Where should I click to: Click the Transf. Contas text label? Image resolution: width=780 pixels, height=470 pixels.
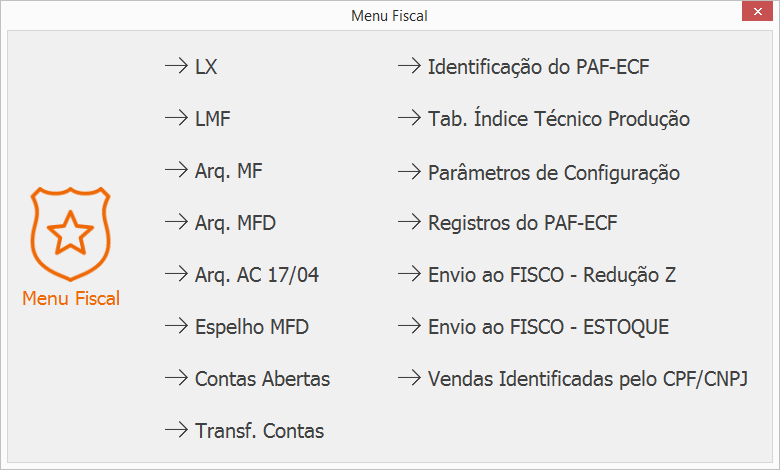click(259, 431)
